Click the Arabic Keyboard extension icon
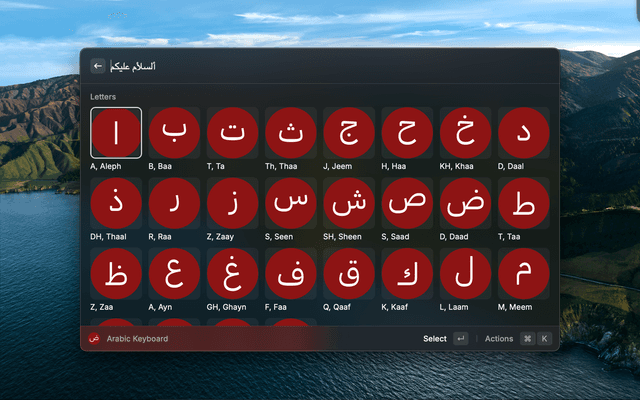Viewport: 640px width, 400px height. [95, 339]
